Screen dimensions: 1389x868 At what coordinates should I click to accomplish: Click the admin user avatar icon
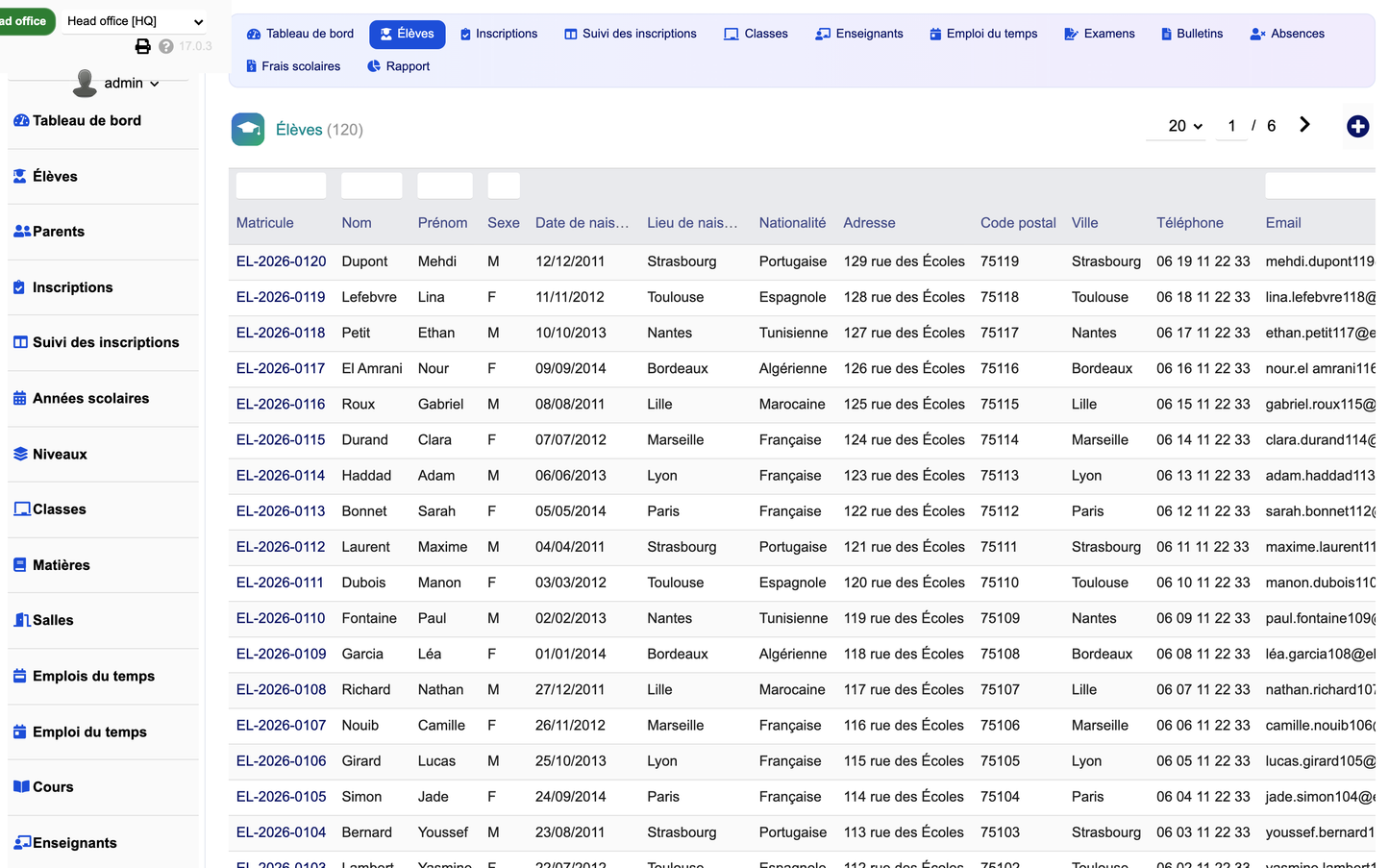pyautogui.click(x=85, y=84)
